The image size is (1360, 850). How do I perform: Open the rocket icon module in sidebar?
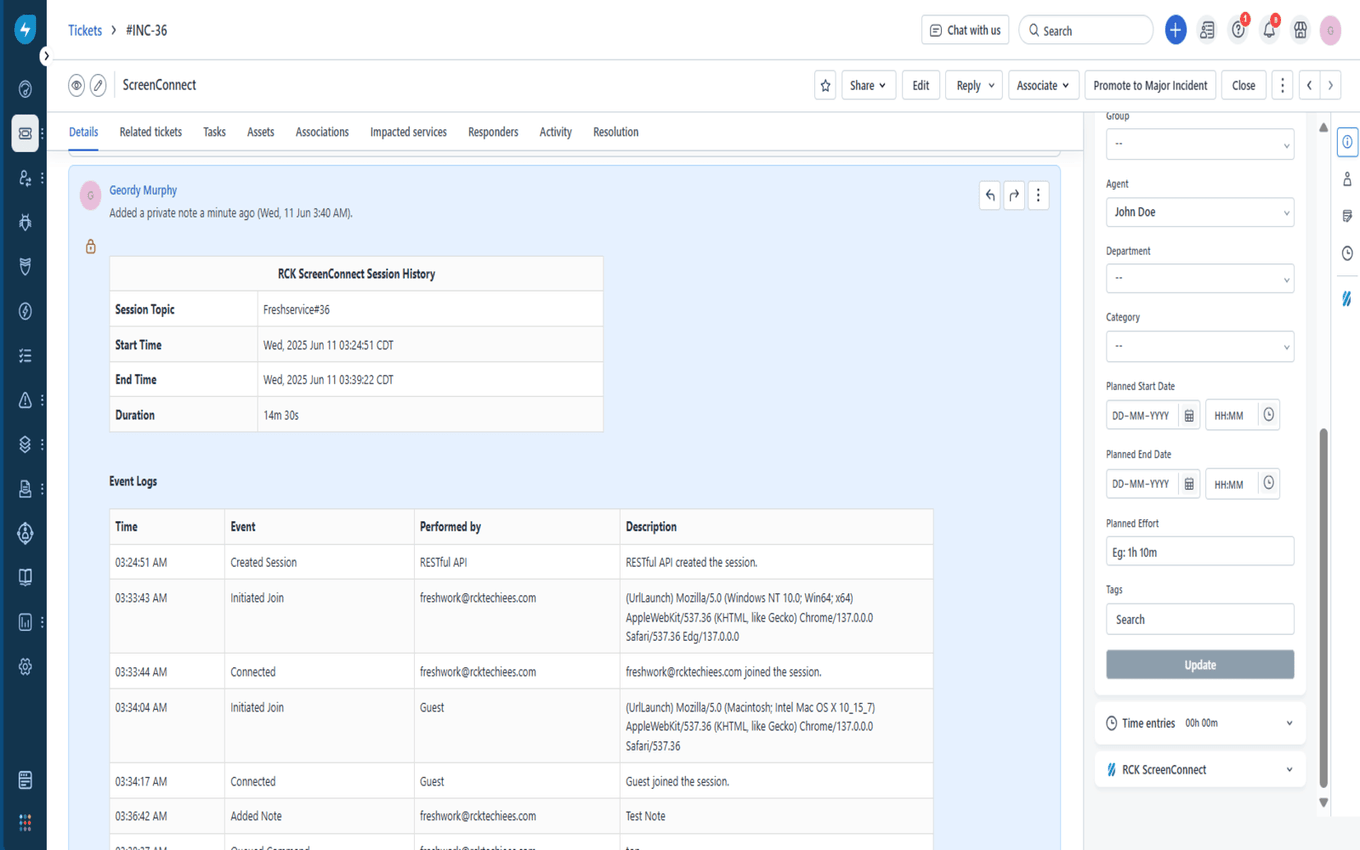pos(25,533)
